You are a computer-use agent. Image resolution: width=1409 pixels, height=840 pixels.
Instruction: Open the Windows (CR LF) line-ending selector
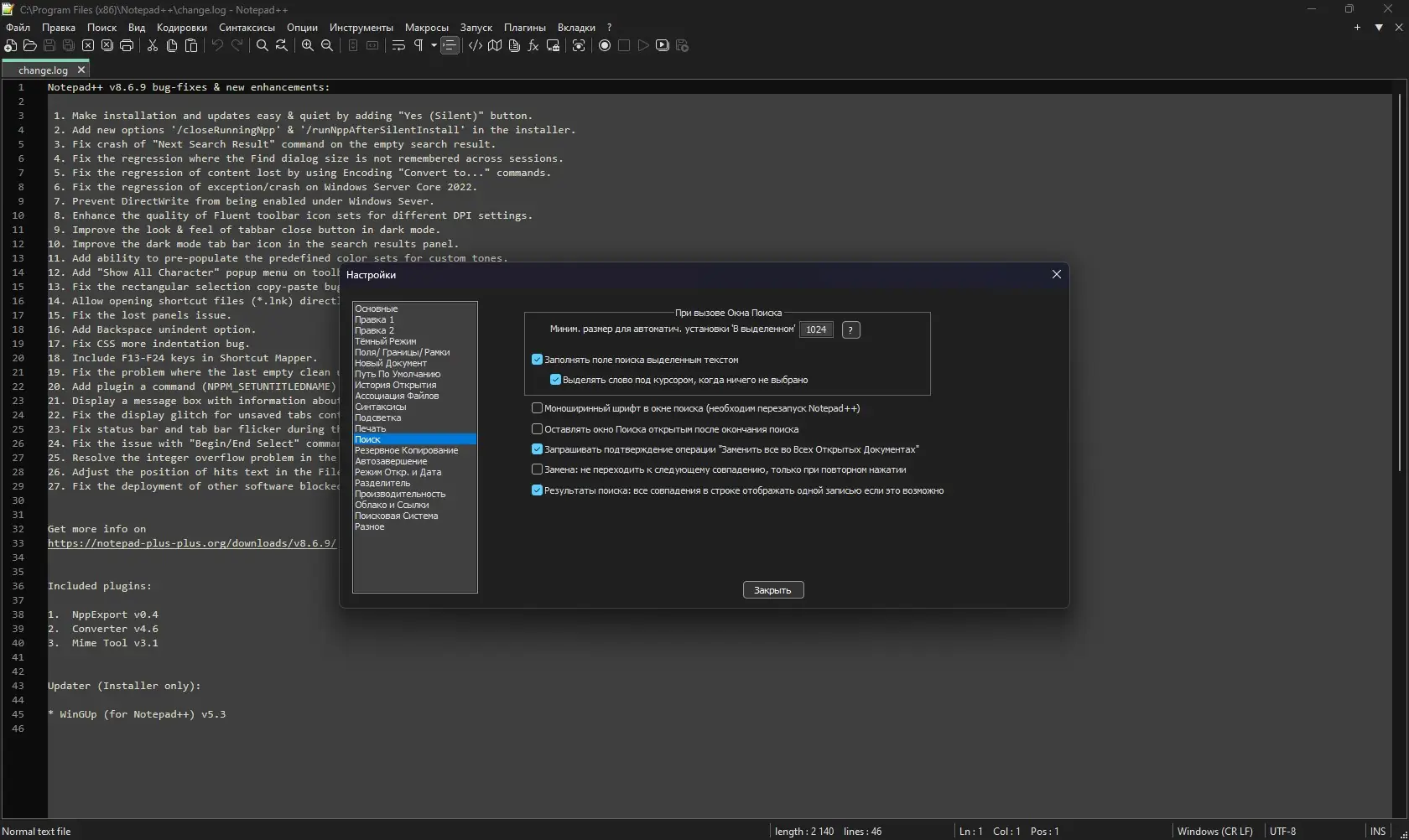1214,831
